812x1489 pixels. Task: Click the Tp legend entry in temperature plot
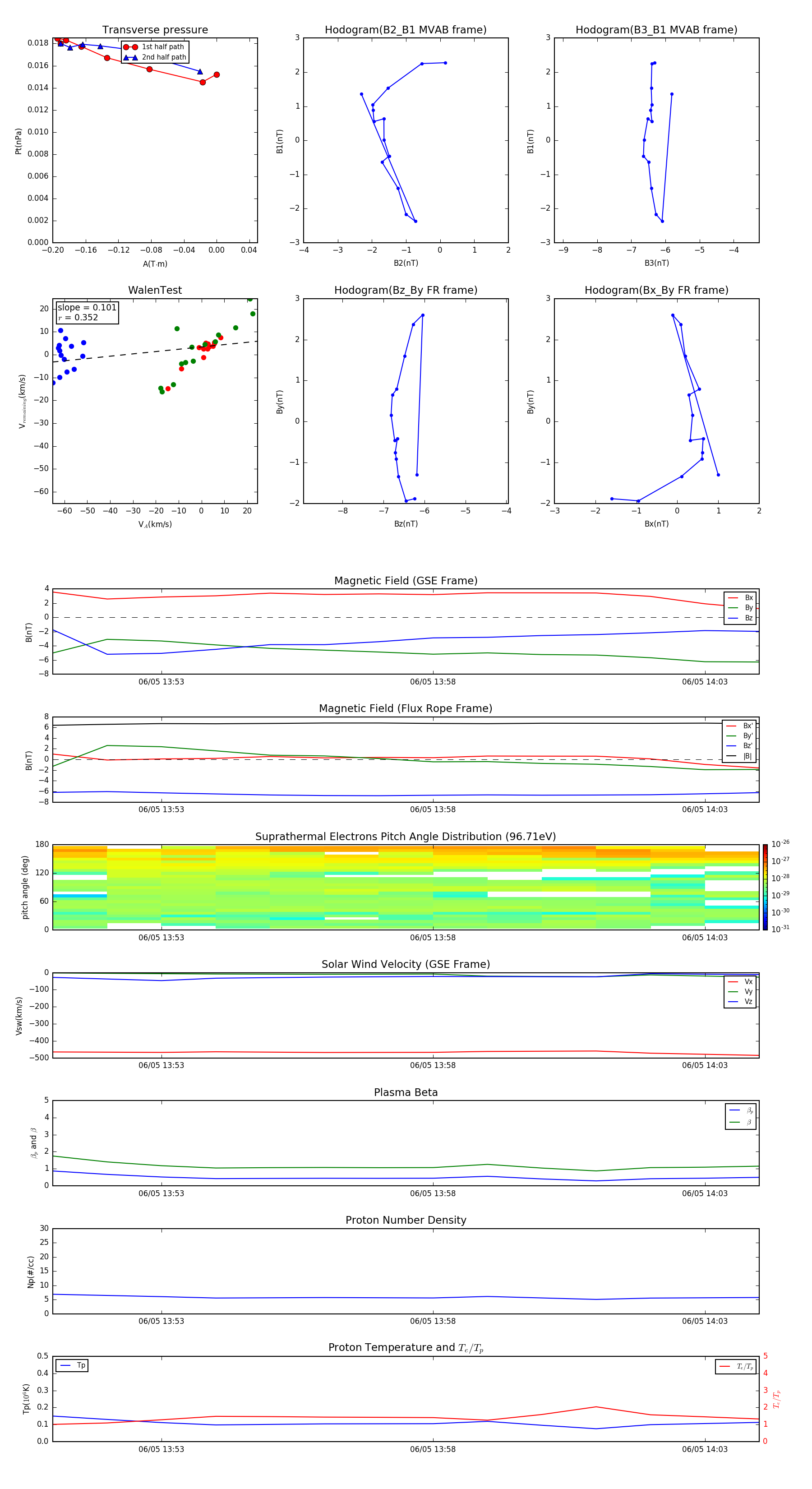pos(72,1366)
